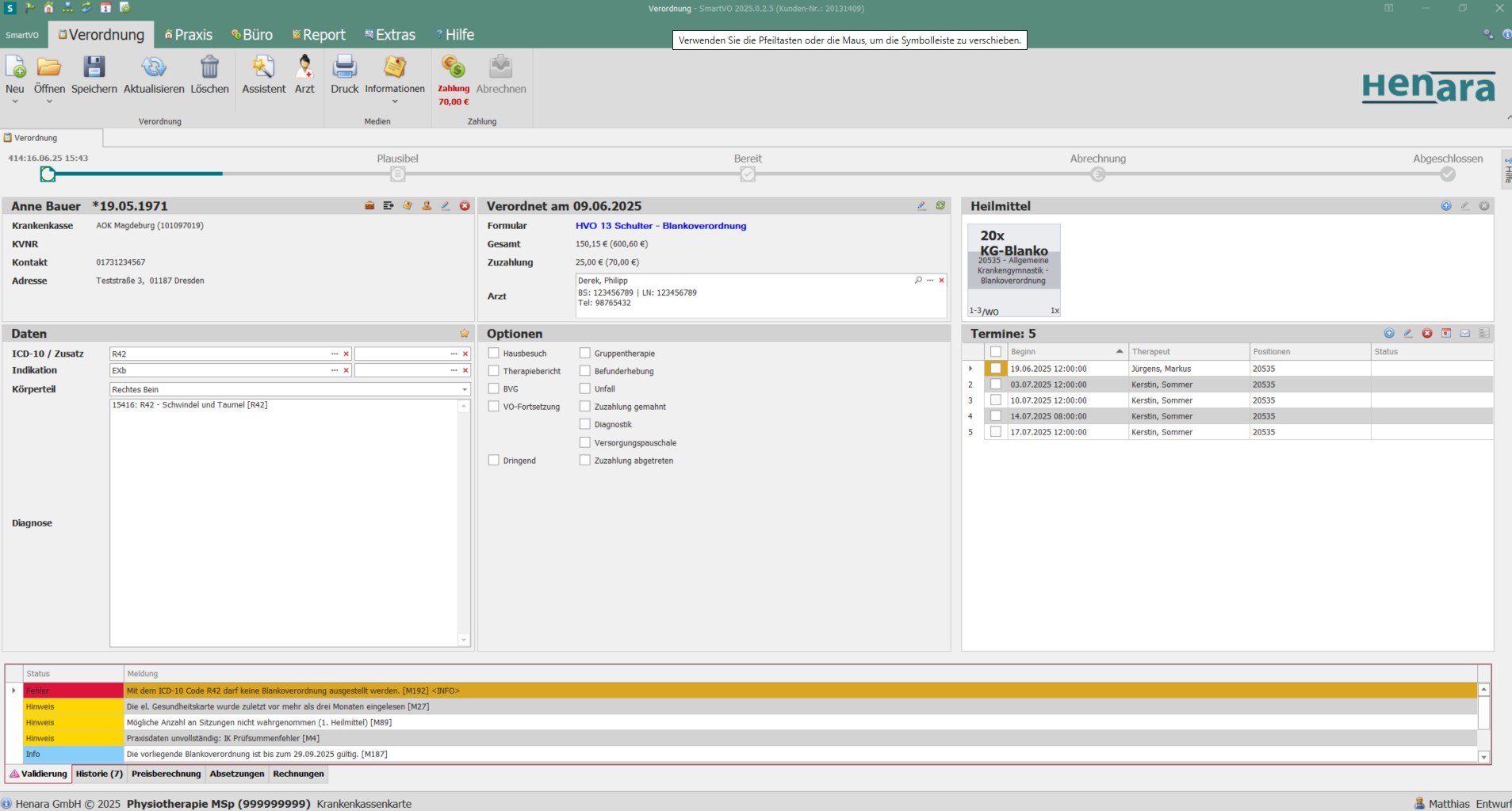
Task: Click the Aktualisieren refresh icon
Action: [153, 67]
